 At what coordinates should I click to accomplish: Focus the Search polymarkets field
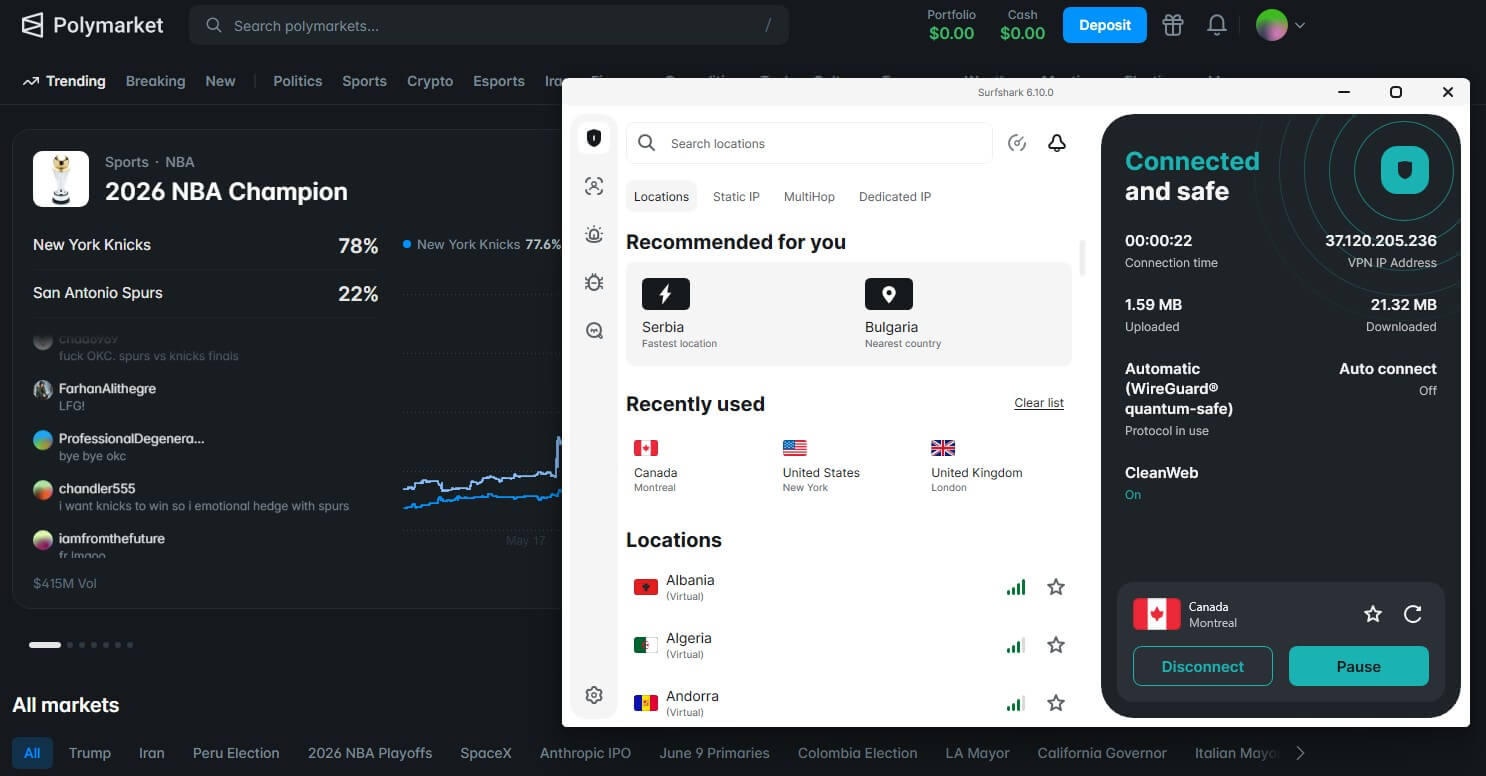pos(489,25)
